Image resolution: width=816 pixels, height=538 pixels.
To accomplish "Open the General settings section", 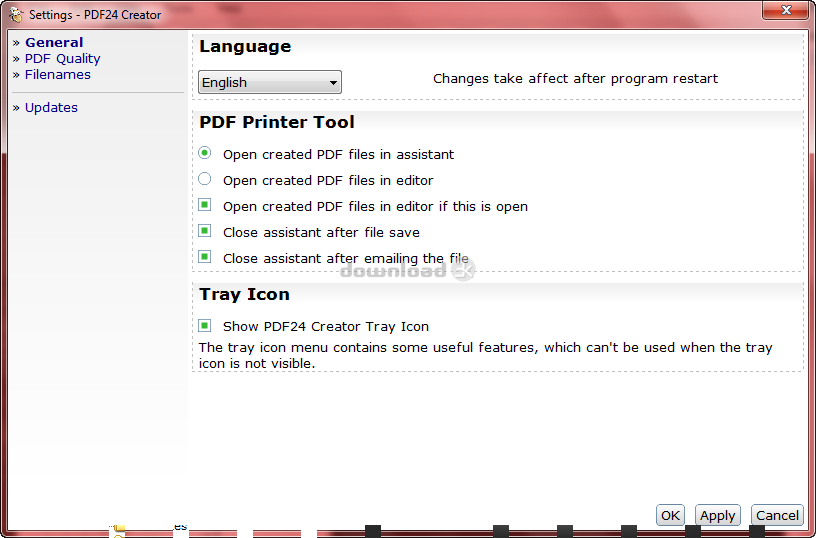I will (54, 43).
